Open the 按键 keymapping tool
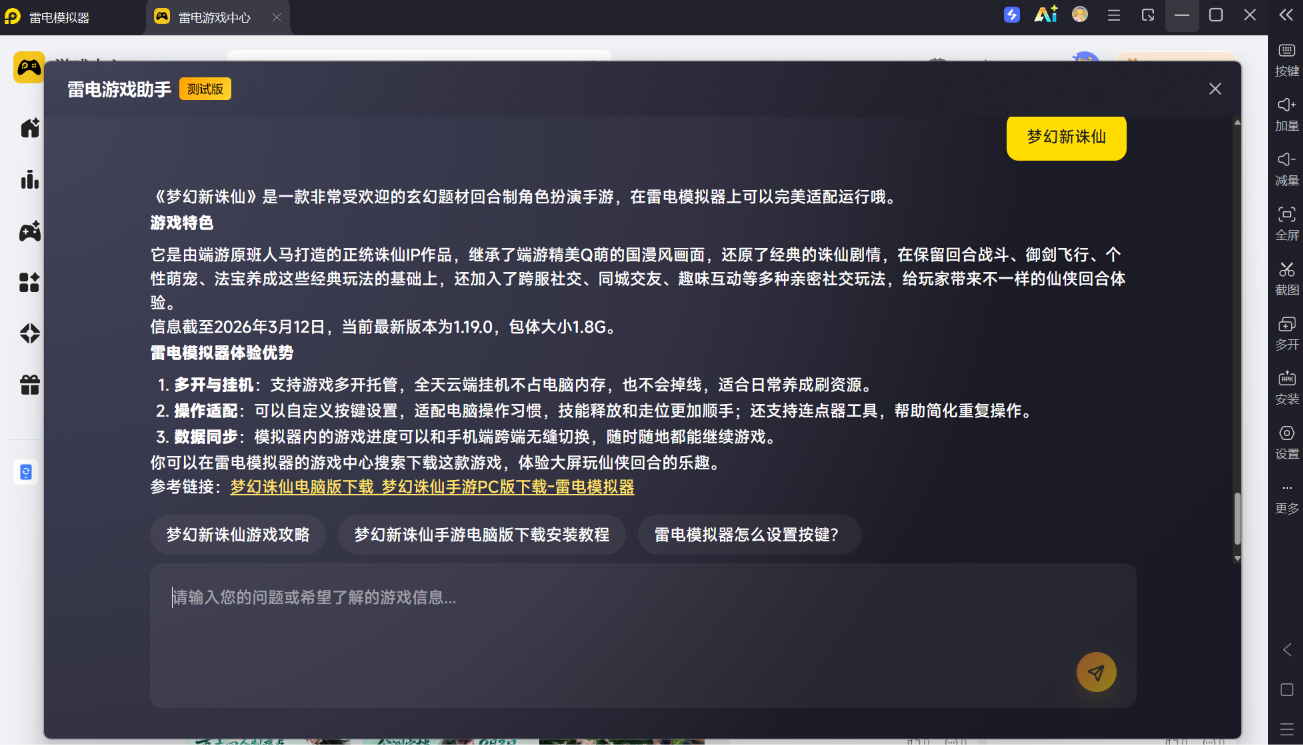This screenshot has width=1303, height=745. (x=1287, y=59)
